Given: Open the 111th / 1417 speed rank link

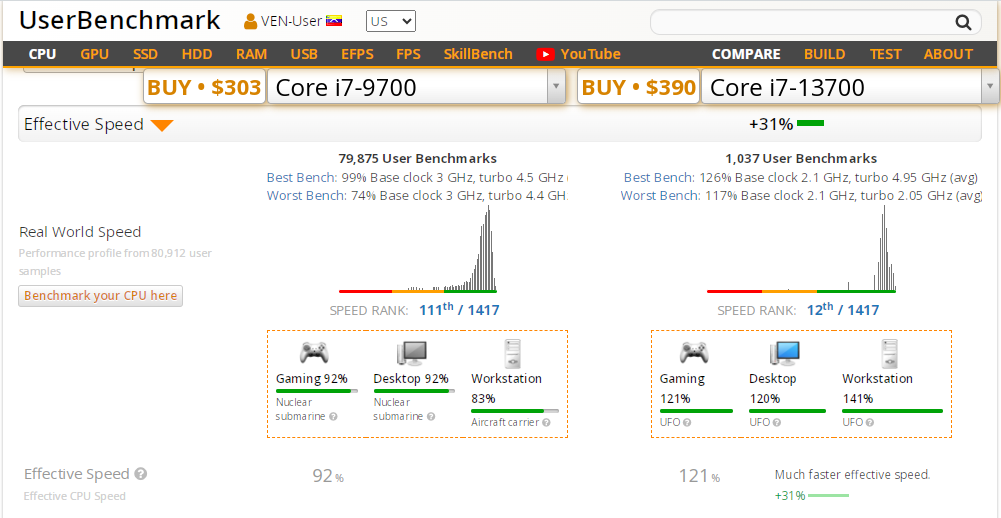Looking at the screenshot, I should pos(459,310).
